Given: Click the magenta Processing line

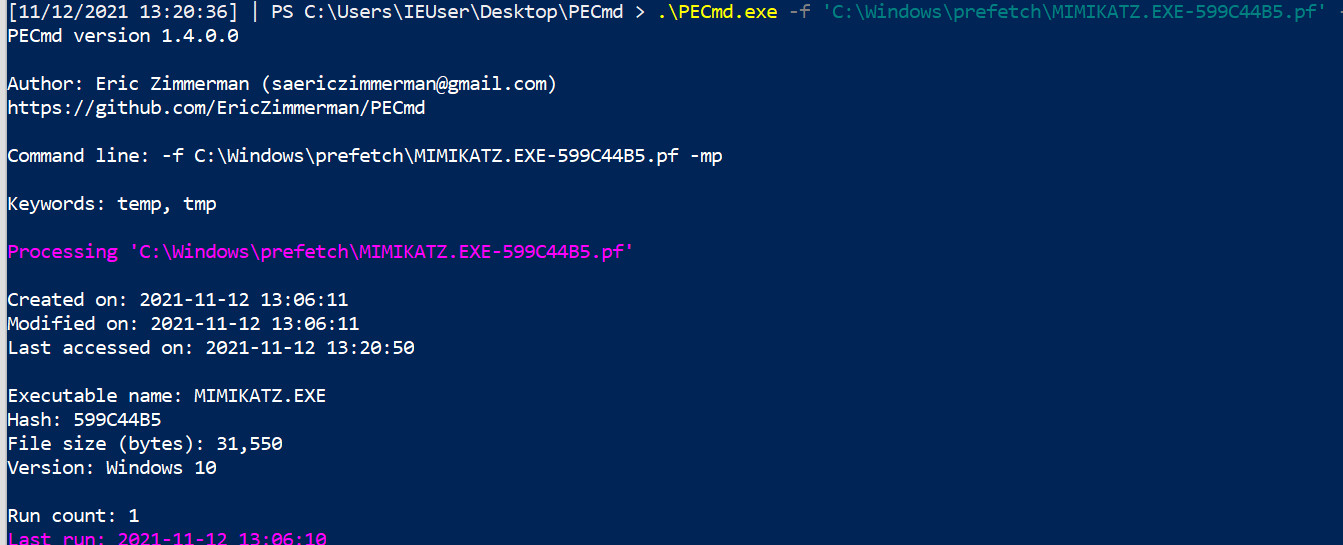Looking at the screenshot, I should 320,252.
